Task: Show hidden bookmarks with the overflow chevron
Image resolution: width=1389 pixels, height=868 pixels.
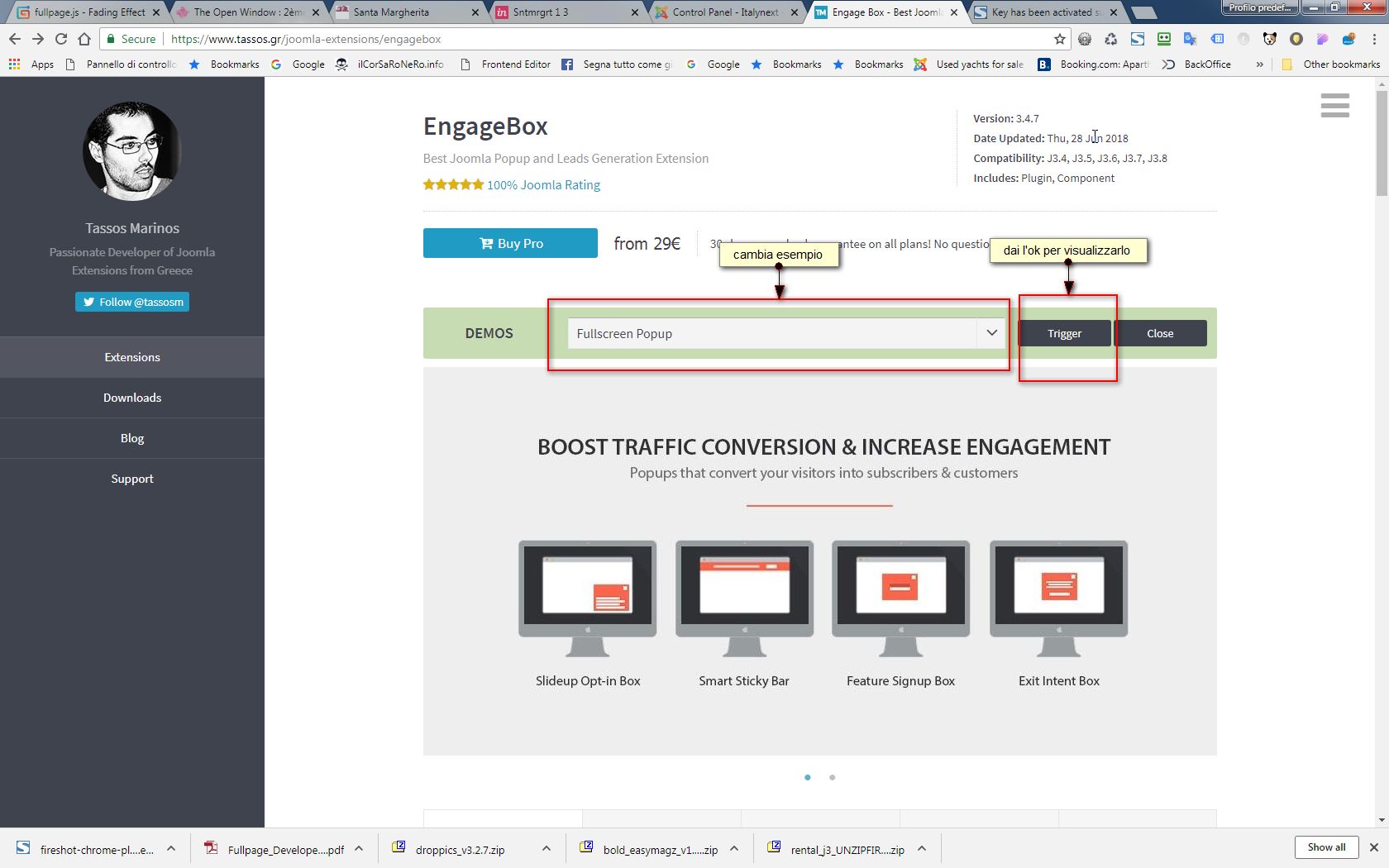Action: pos(1260,64)
